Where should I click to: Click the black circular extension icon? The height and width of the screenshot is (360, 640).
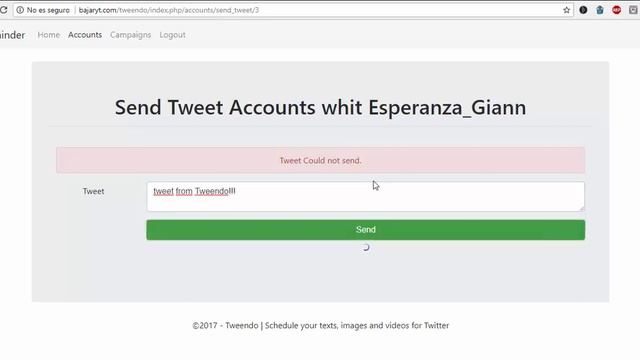coord(583,10)
